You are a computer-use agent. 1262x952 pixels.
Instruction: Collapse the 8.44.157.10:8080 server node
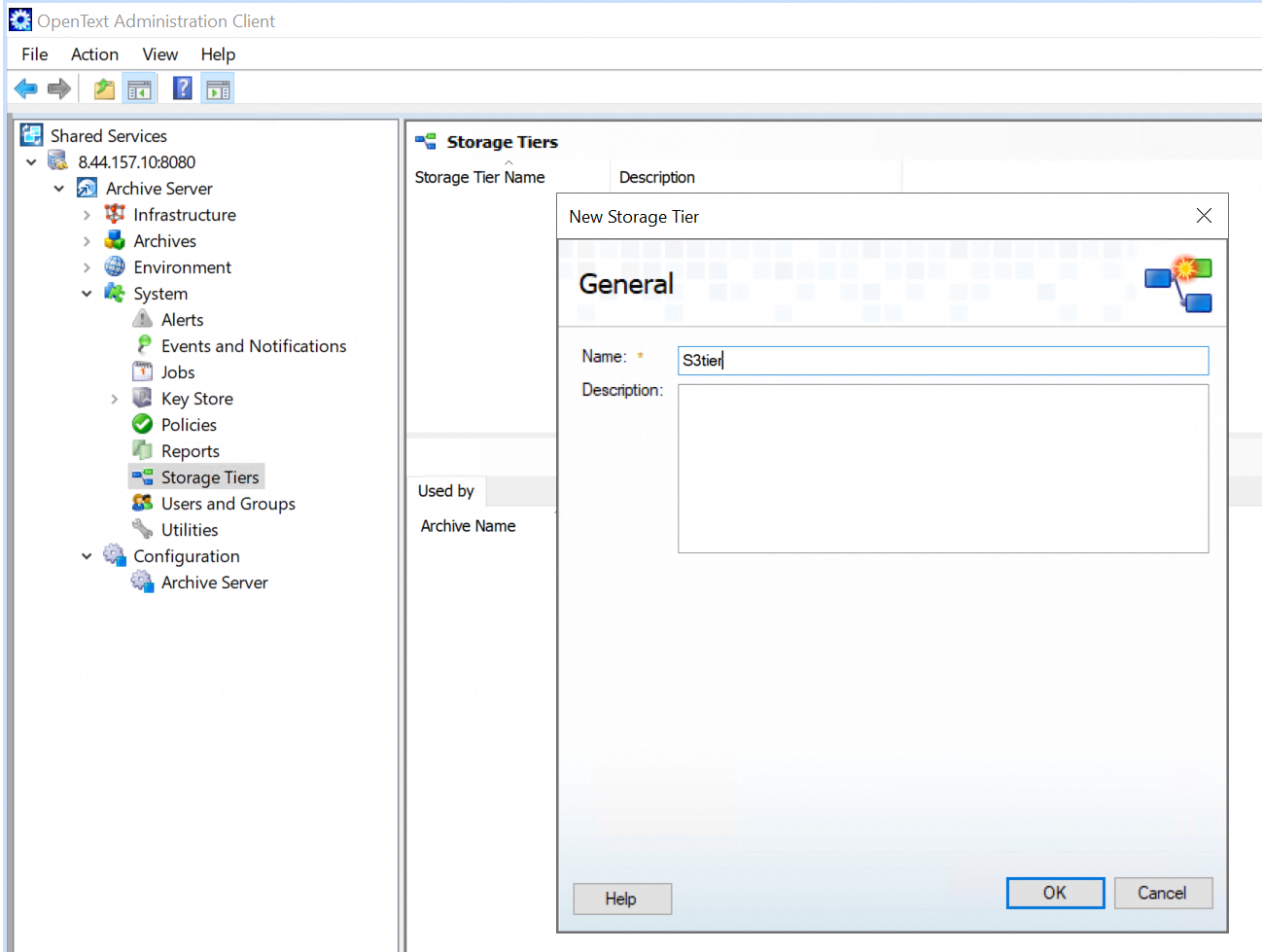pos(31,162)
